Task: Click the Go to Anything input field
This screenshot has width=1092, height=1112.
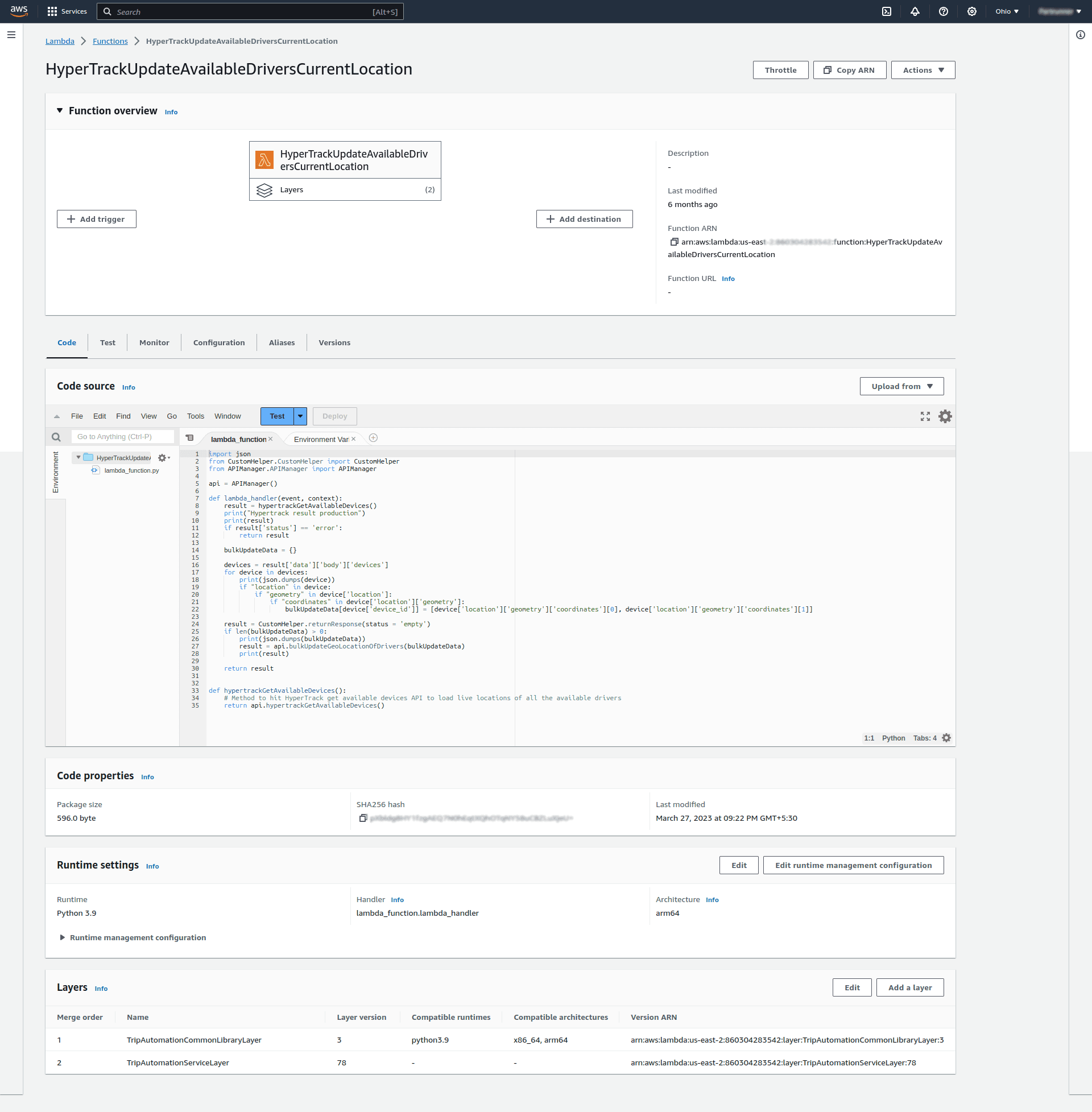Action: pos(122,437)
